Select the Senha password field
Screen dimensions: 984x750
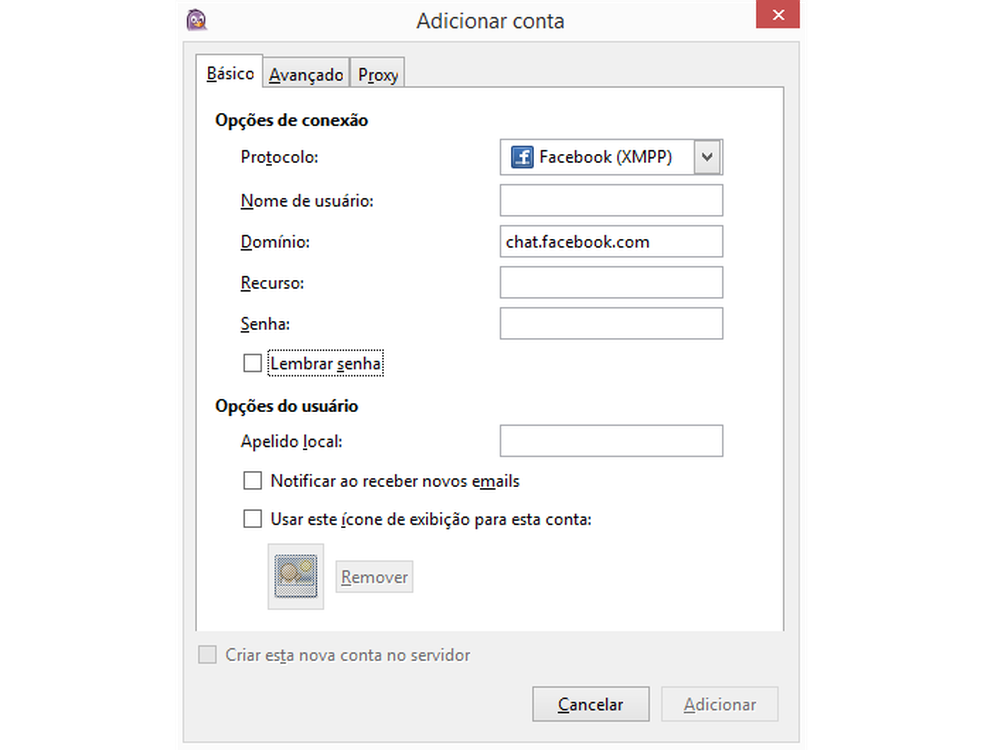point(611,323)
